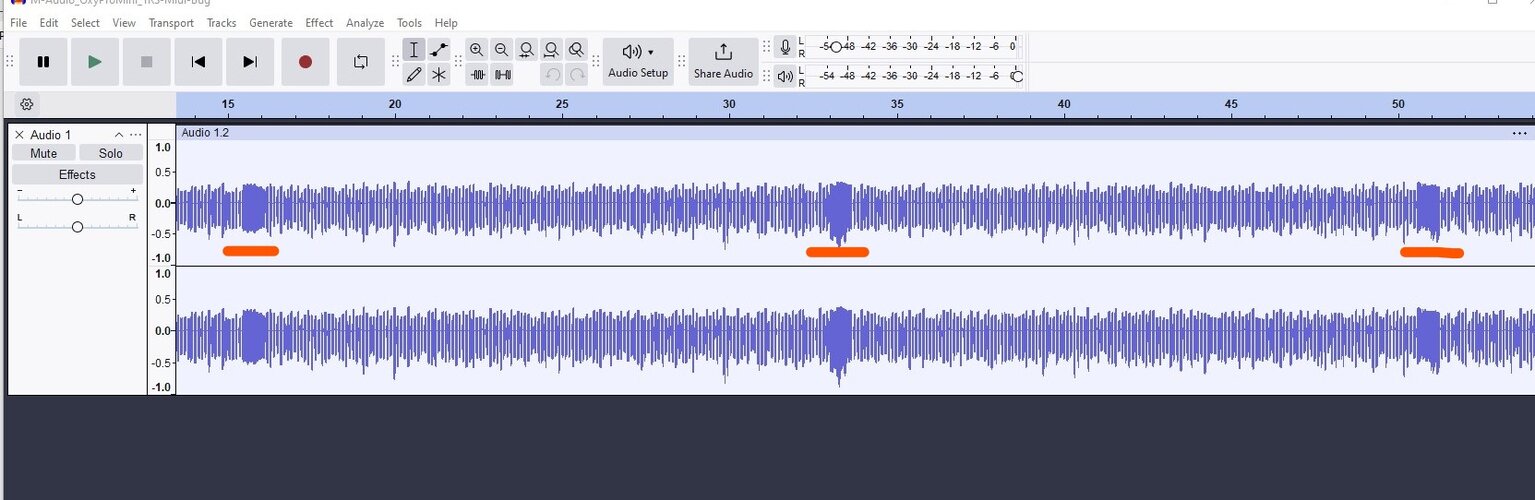Open Audio 1.2 clip options menu

click(x=1520, y=133)
